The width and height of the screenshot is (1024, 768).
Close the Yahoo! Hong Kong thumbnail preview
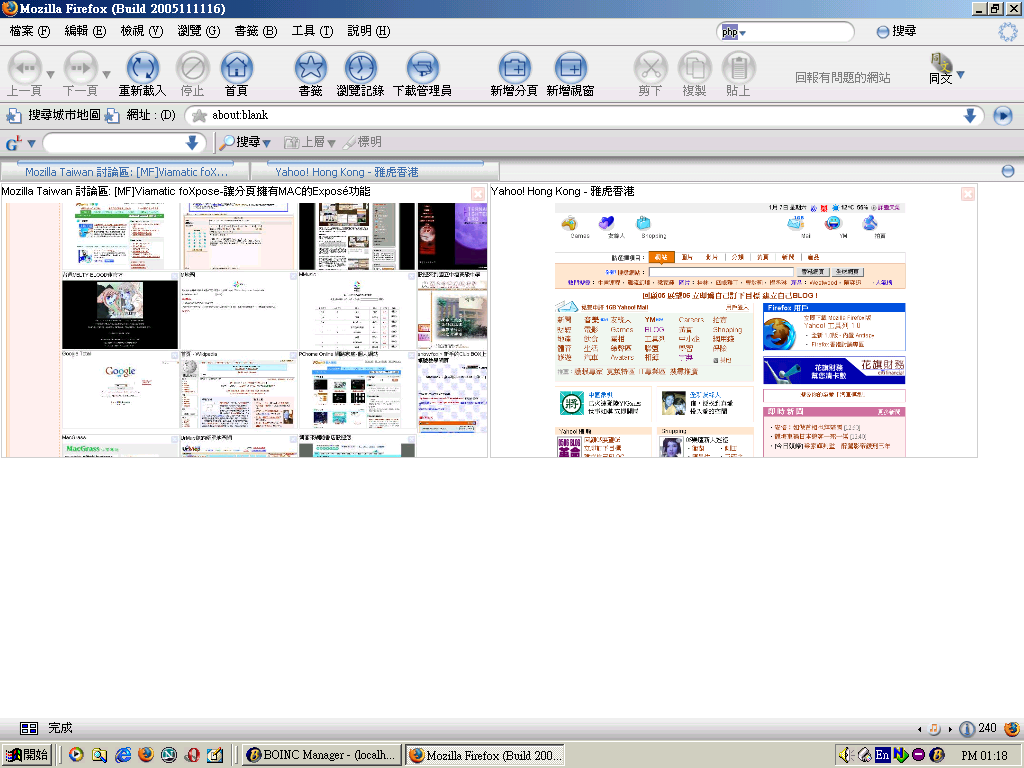click(x=967, y=193)
